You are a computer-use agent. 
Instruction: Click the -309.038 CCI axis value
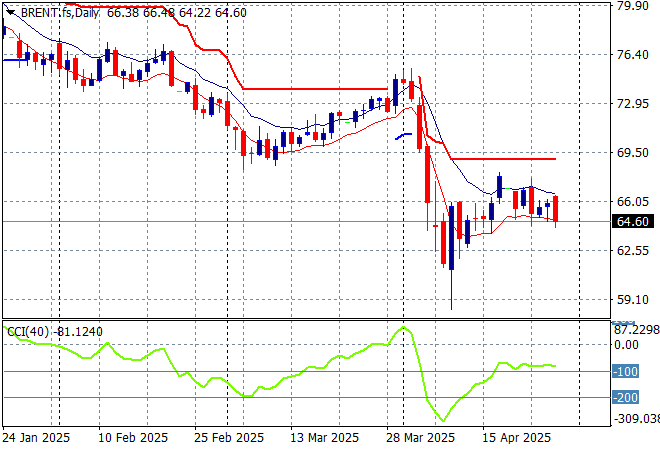coord(634,419)
